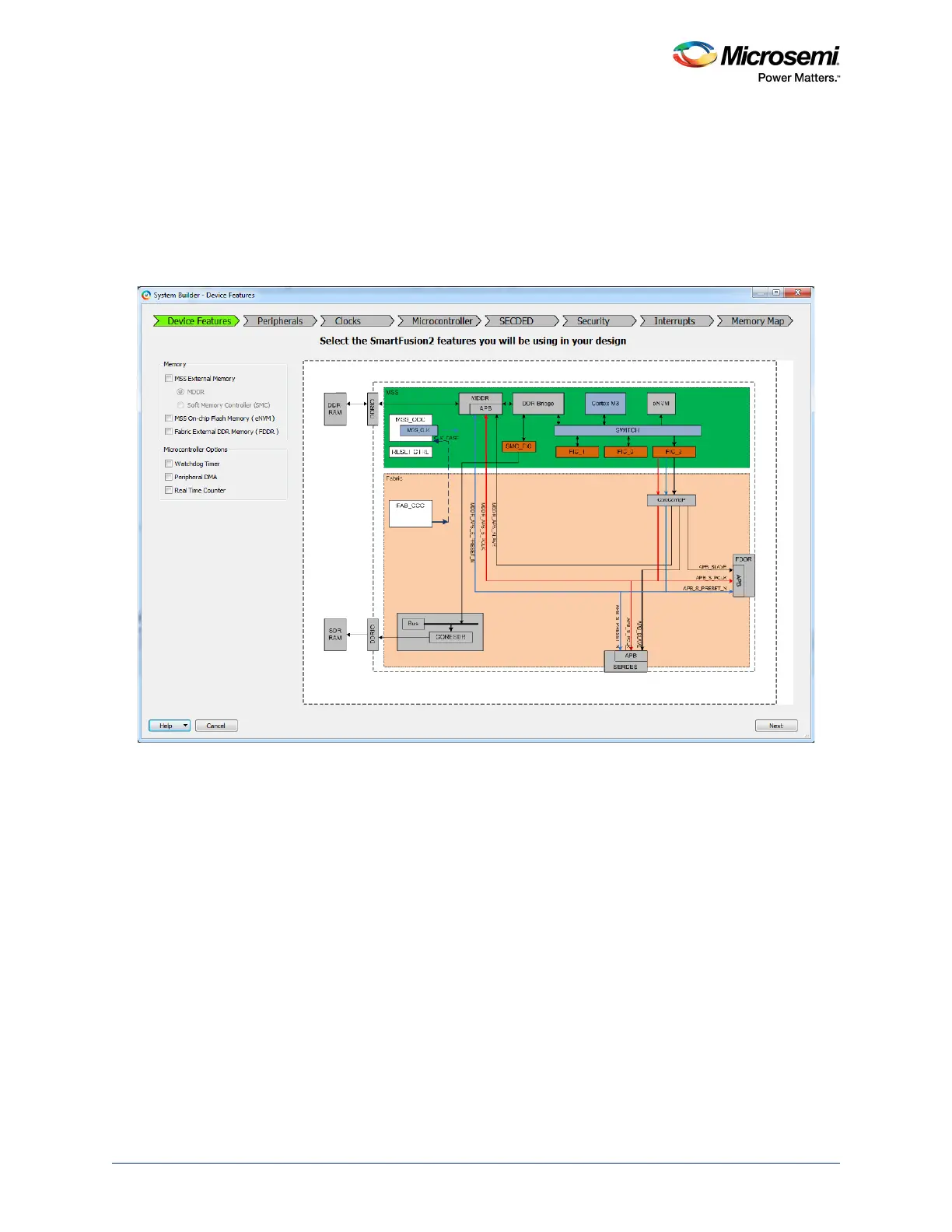This screenshot has height=1232, width=952.
Task: Minimize the System Builder window
Action: coord(760,292)
